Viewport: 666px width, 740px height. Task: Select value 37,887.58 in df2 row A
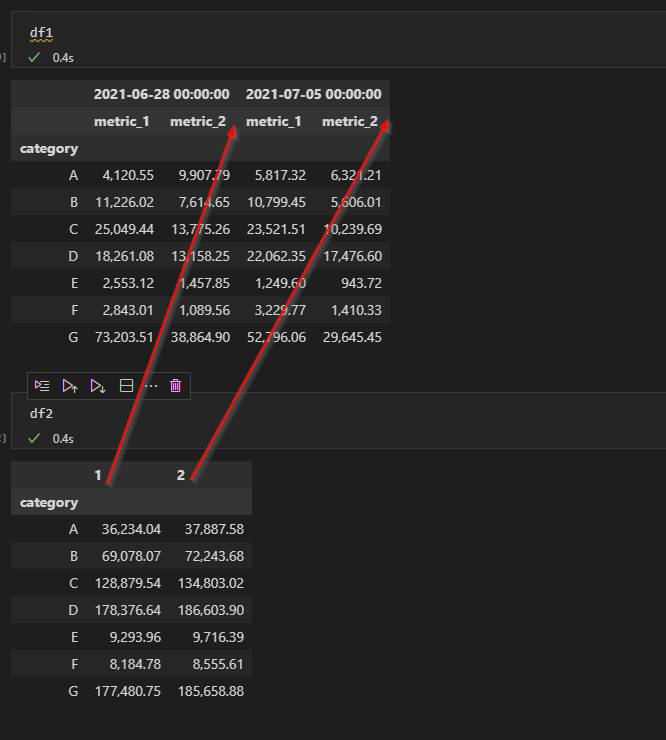tap(214, 530)
